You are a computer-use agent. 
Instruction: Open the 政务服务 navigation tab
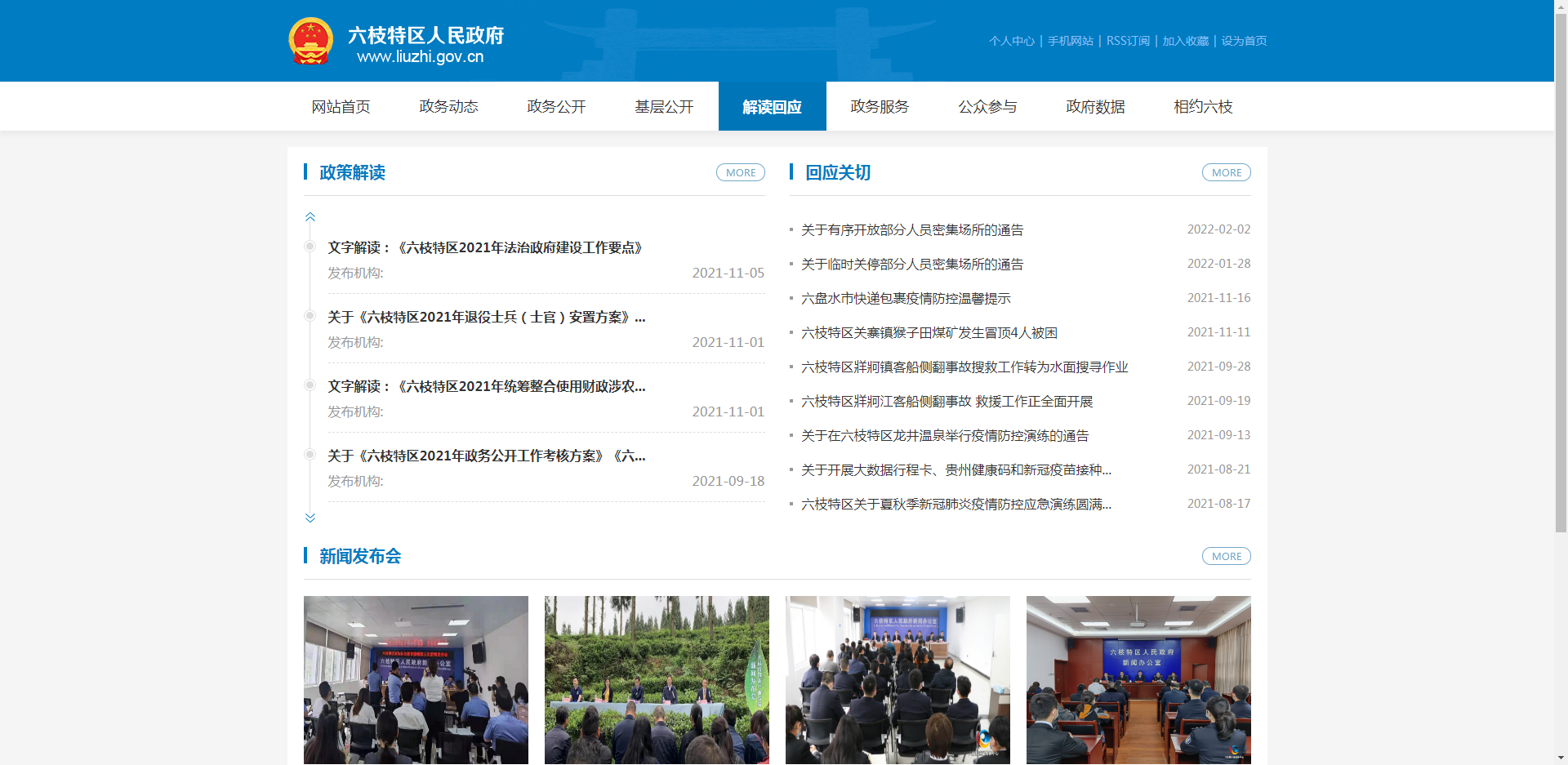pyautogui.click(x=880, y=107)
